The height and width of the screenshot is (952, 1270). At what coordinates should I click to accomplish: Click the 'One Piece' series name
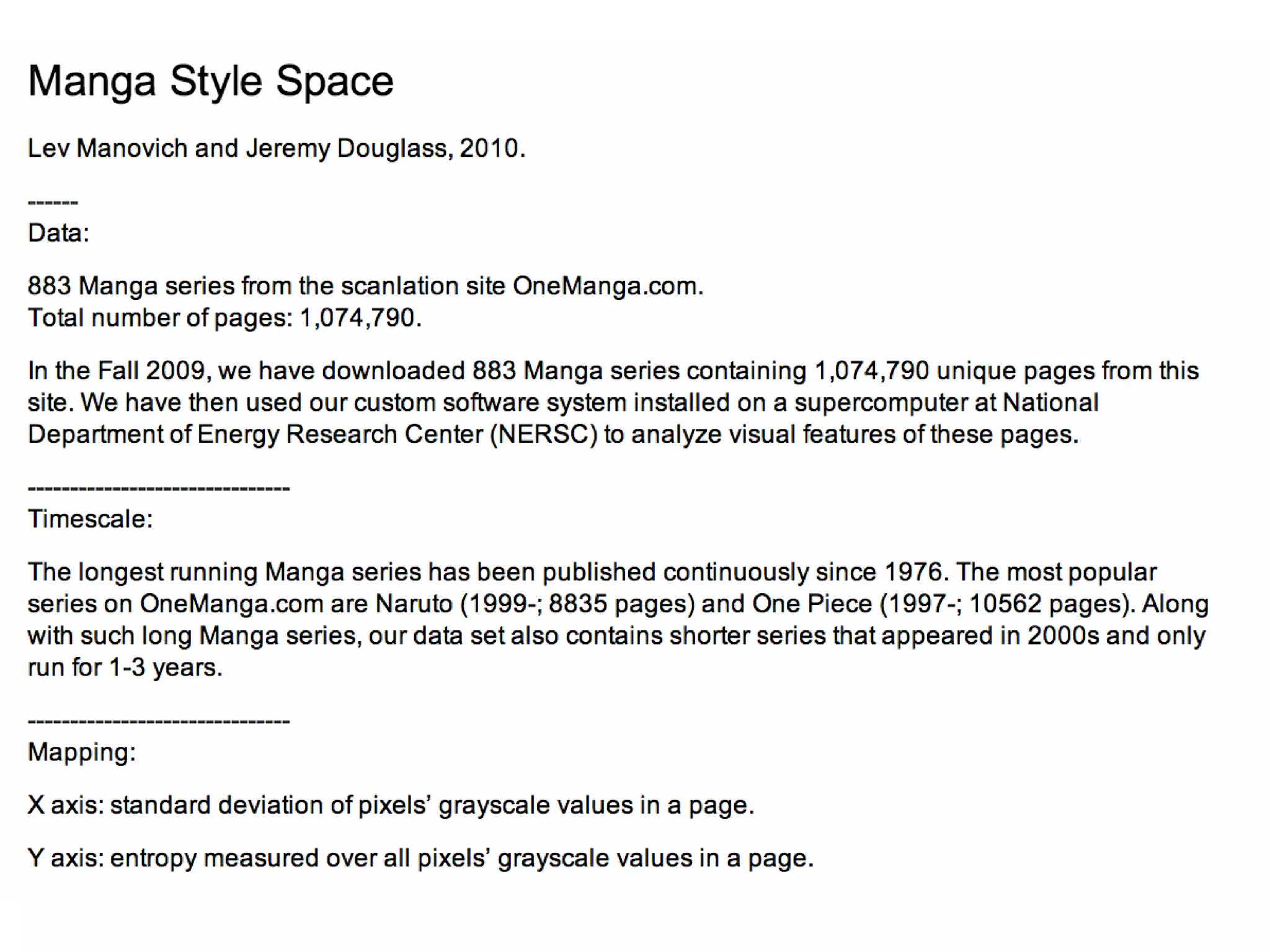pos(812,604)
